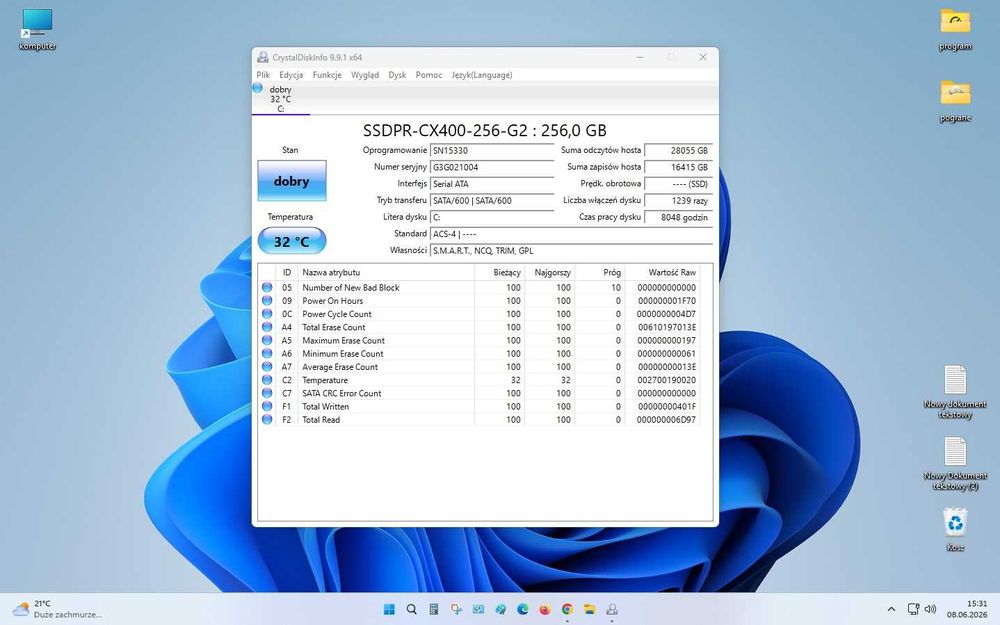1000x625 pixels.
Task: Click status icon for Total Read
Action: coord(267,420)
